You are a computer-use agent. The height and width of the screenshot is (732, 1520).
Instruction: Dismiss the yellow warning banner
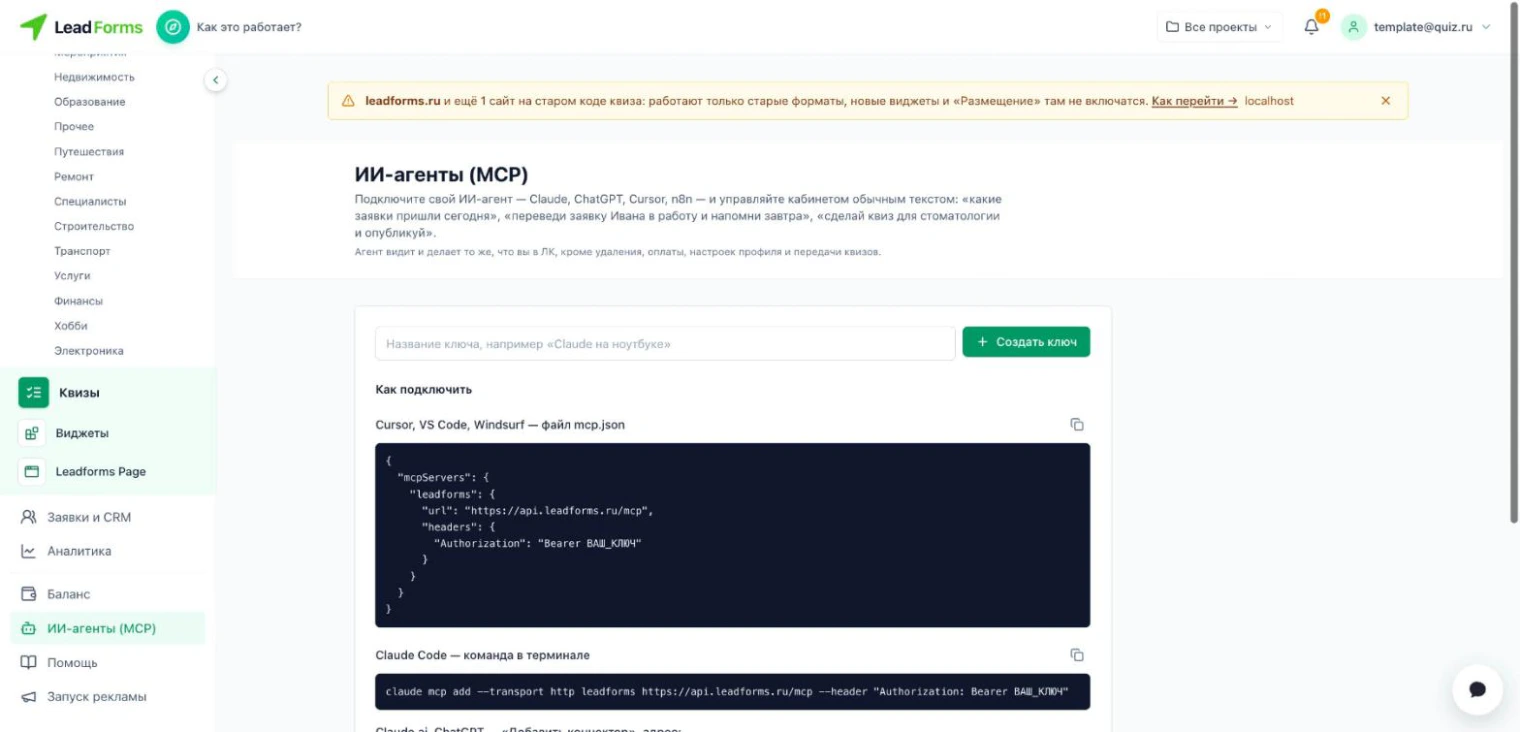point(1385,101)
